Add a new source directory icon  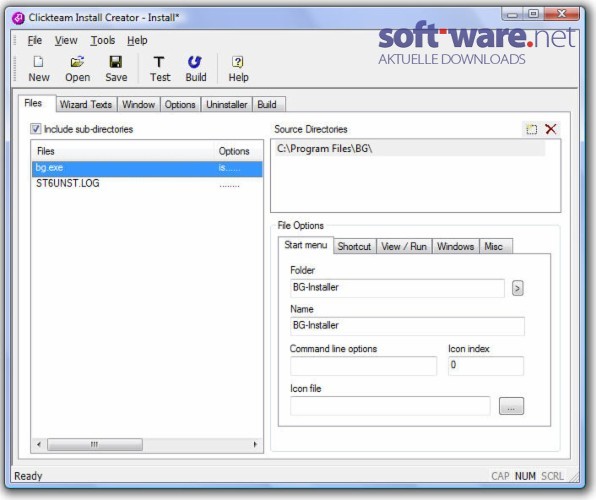coord(531,129)
